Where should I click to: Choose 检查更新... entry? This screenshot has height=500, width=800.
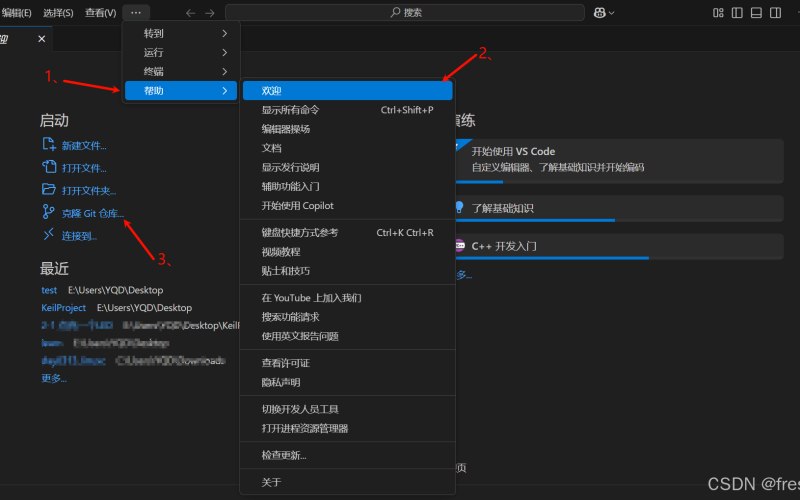pyautogui.click(x=347, y=456)
